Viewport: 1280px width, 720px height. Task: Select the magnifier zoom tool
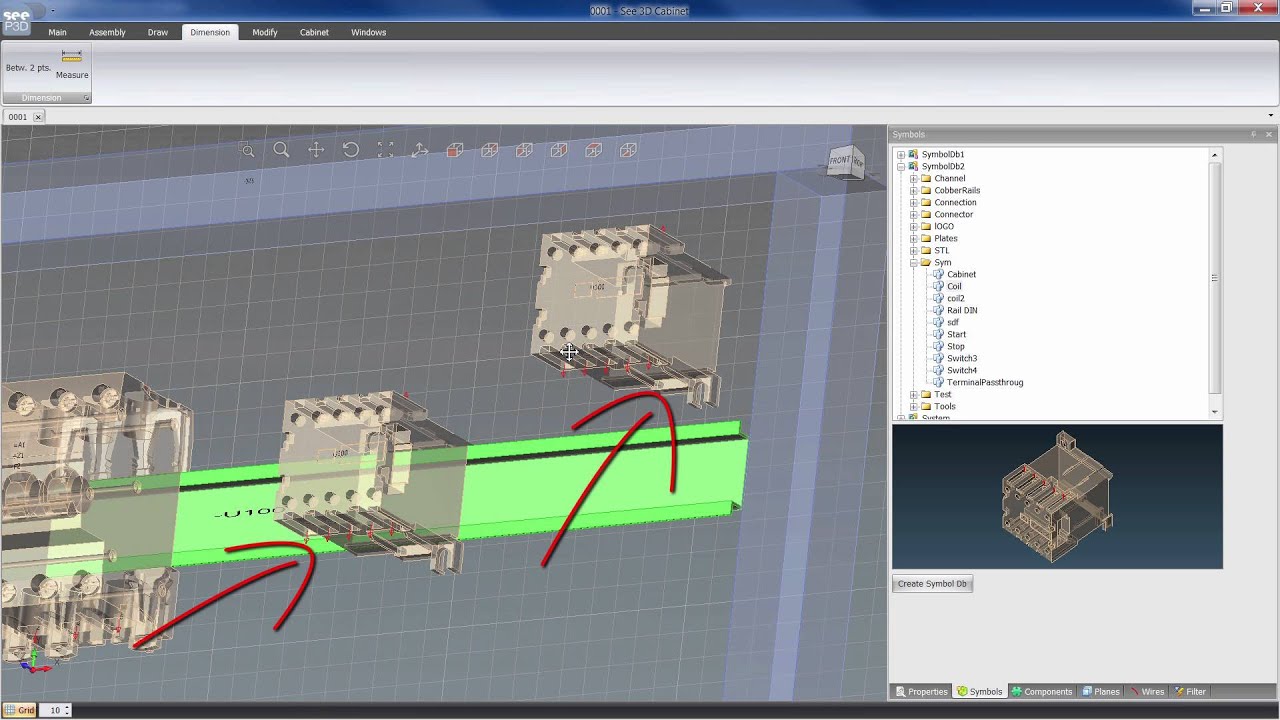click(282, 150)
